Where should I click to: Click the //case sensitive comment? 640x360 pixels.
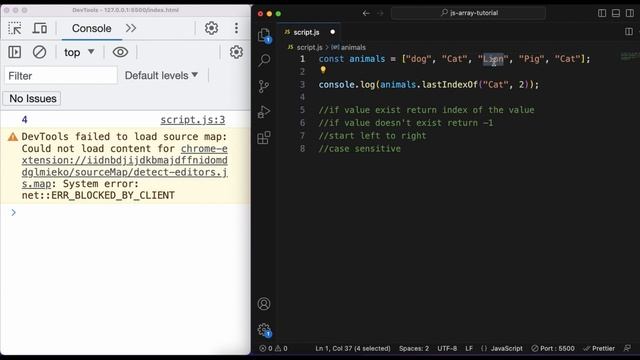pos(360,149)
